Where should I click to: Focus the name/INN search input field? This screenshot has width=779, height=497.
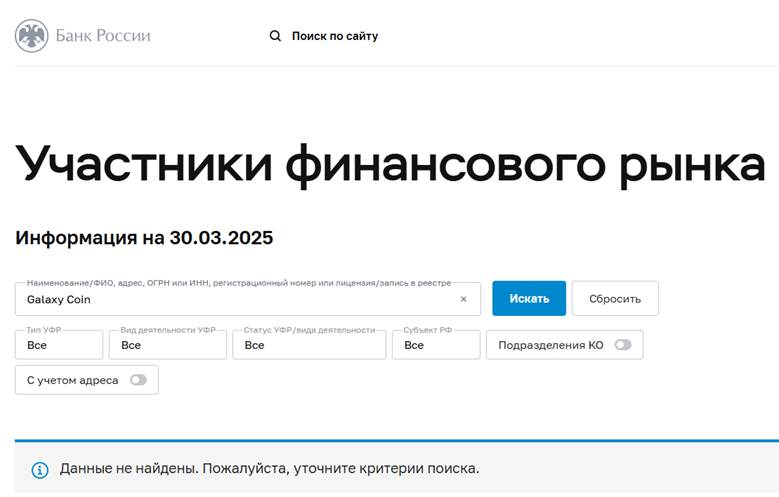(248, 299)
